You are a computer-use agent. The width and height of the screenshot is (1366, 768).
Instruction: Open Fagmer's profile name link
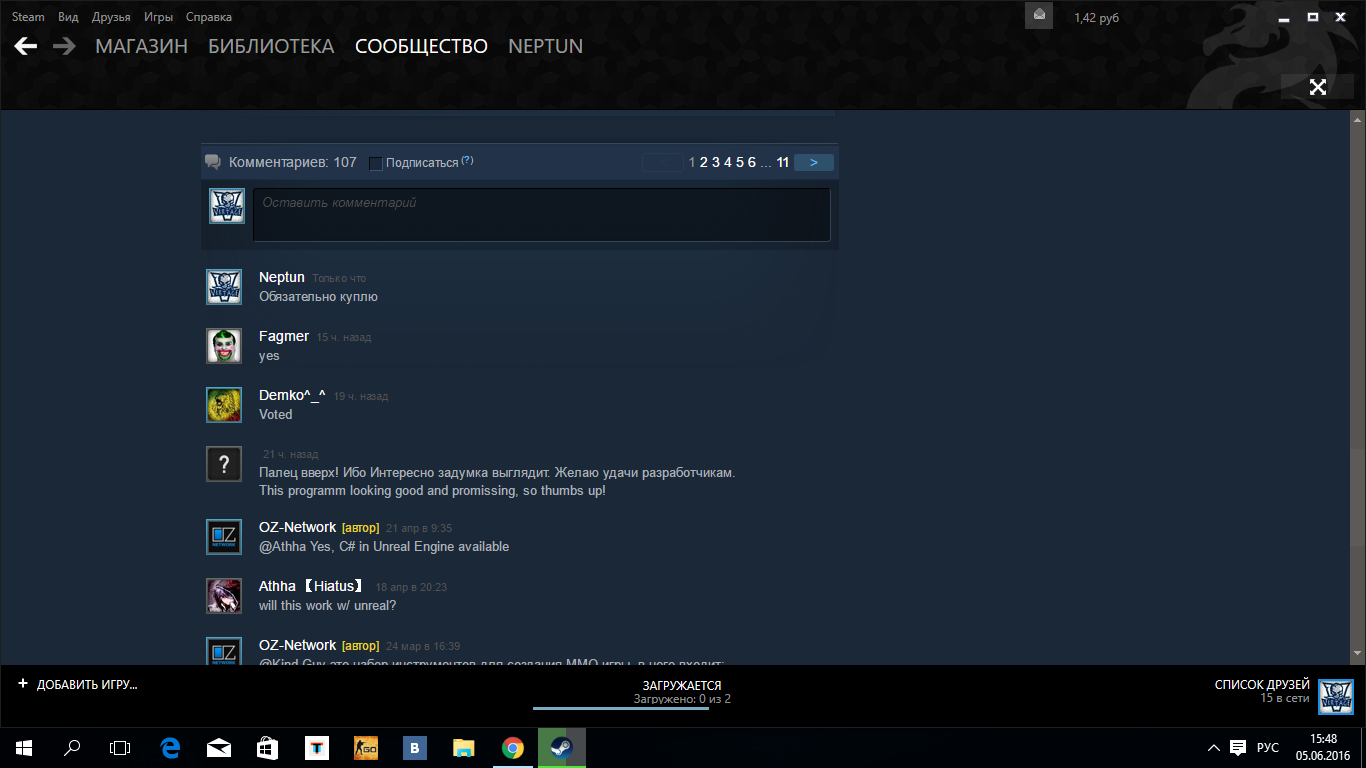[x=284, y=336]
